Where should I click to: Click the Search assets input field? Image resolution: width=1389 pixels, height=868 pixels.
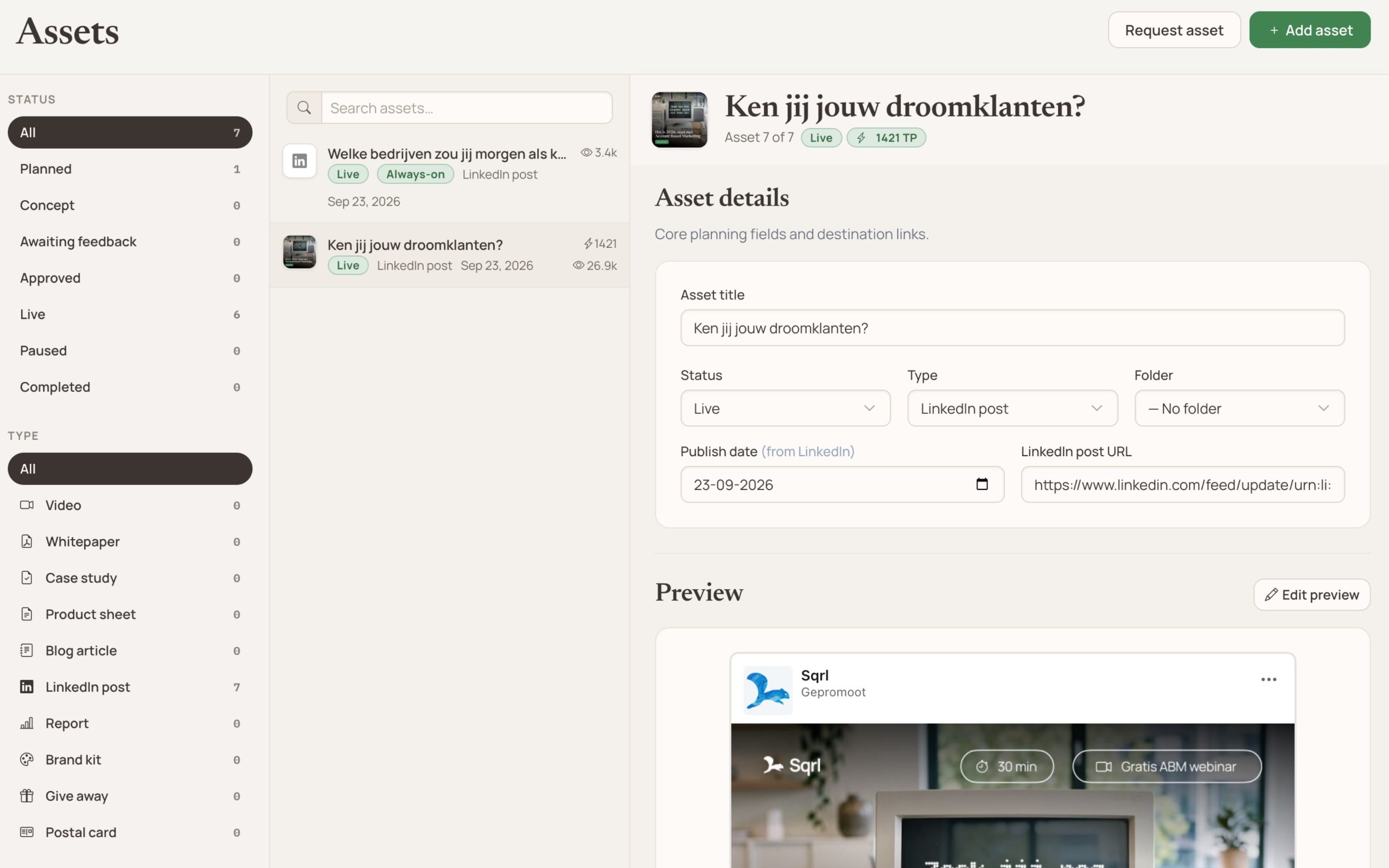467,107
